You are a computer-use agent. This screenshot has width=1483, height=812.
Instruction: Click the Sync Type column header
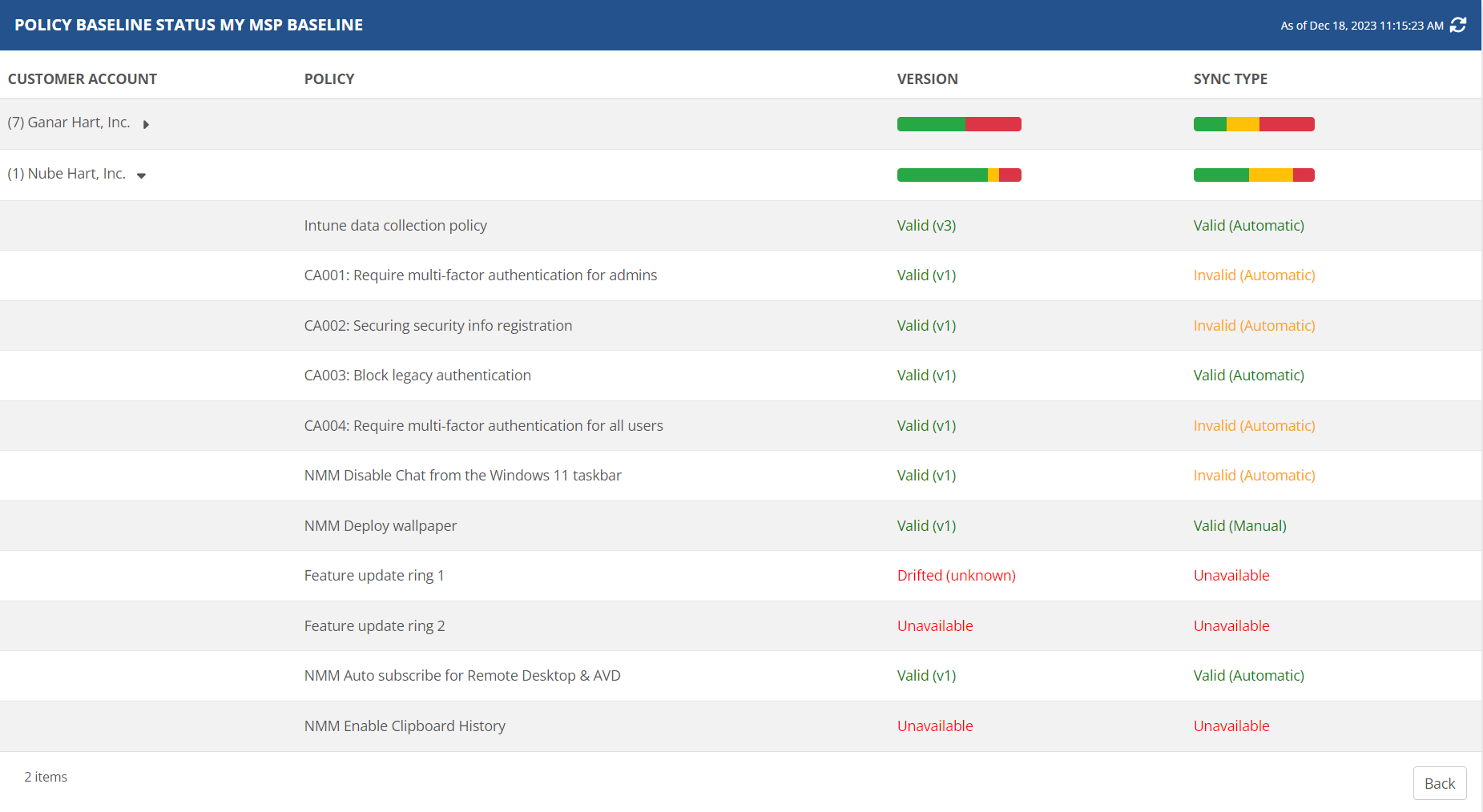tap(1230, 79)
